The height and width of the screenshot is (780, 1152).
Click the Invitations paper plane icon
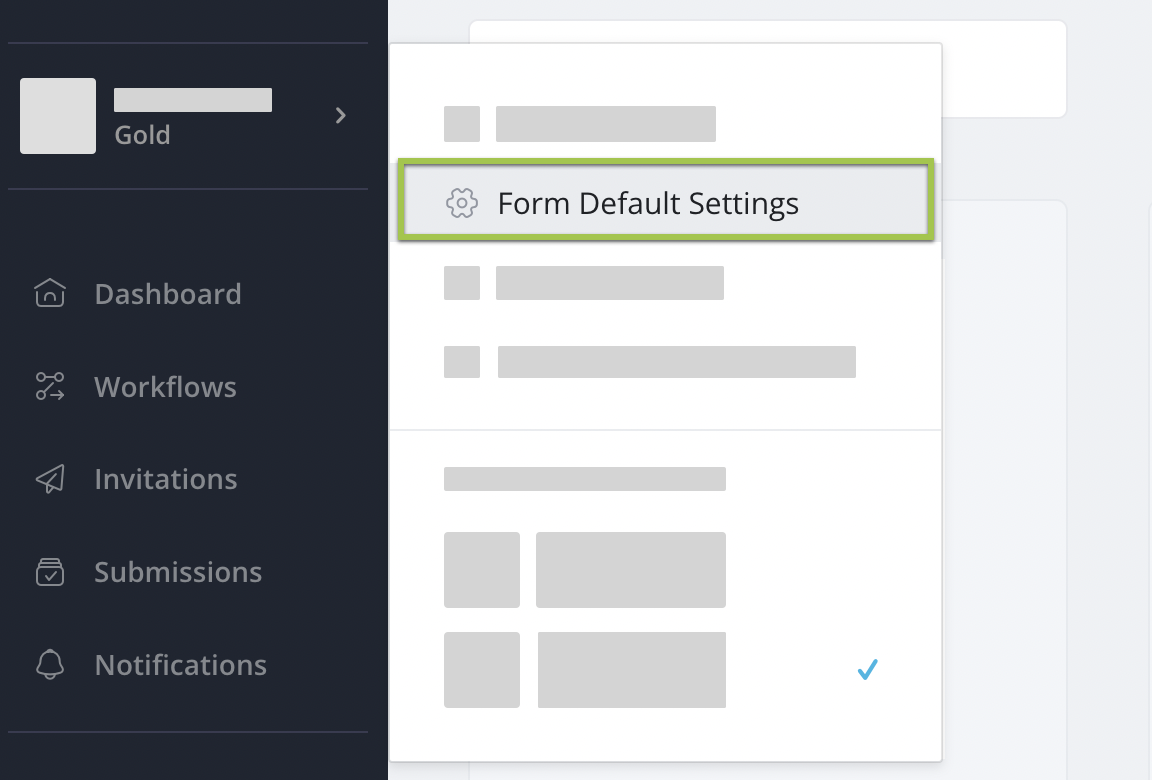click(50, 479)
